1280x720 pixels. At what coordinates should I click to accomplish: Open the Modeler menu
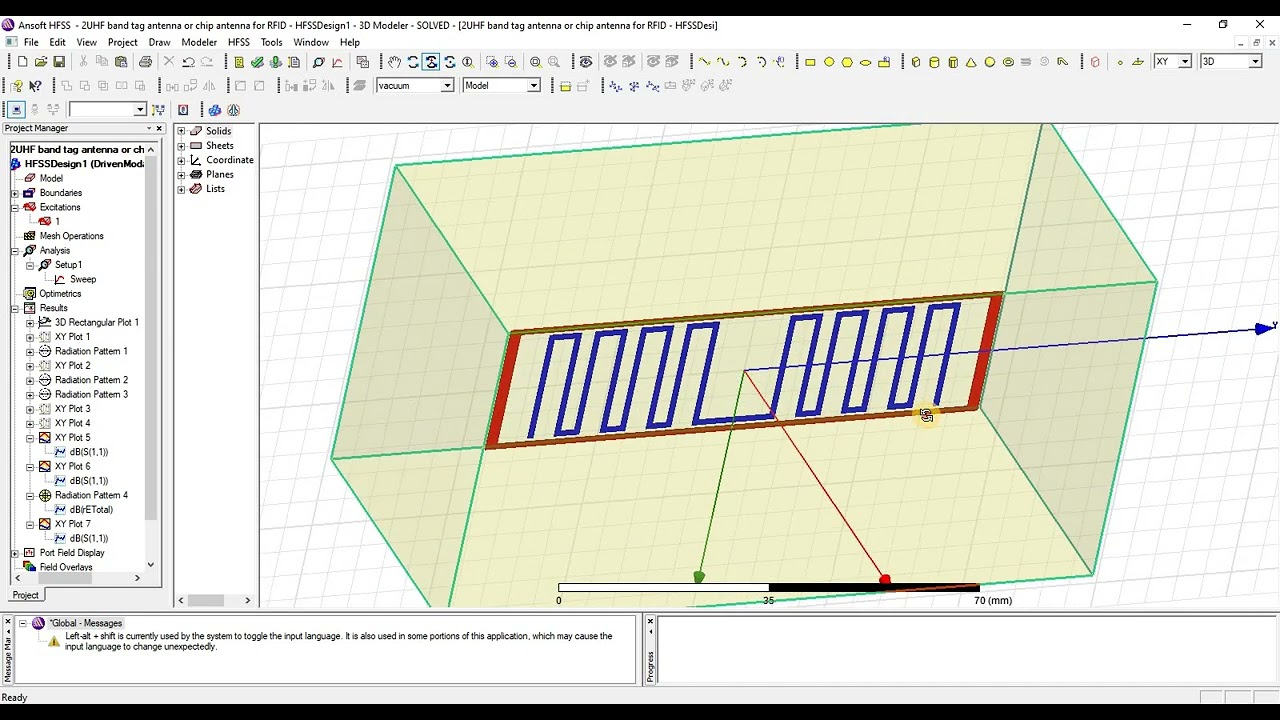pos(199,42)
